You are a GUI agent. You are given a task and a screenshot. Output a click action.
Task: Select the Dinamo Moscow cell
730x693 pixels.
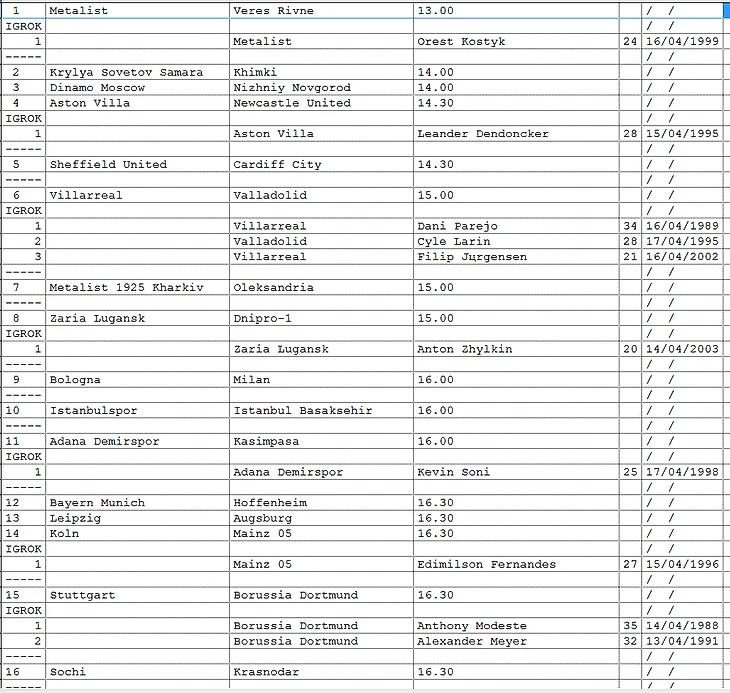[x=137, y=87]
